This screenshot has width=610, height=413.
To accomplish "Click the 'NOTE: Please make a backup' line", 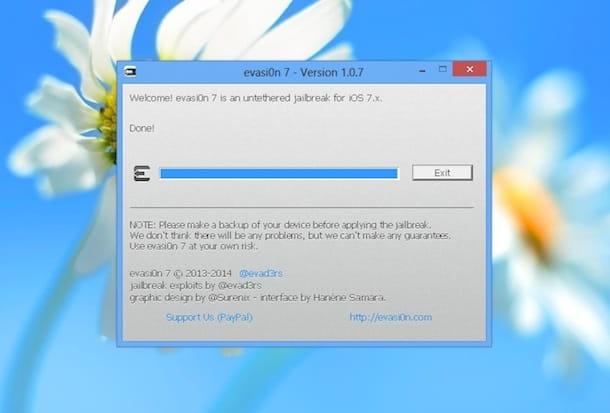I will pos(280,225).
